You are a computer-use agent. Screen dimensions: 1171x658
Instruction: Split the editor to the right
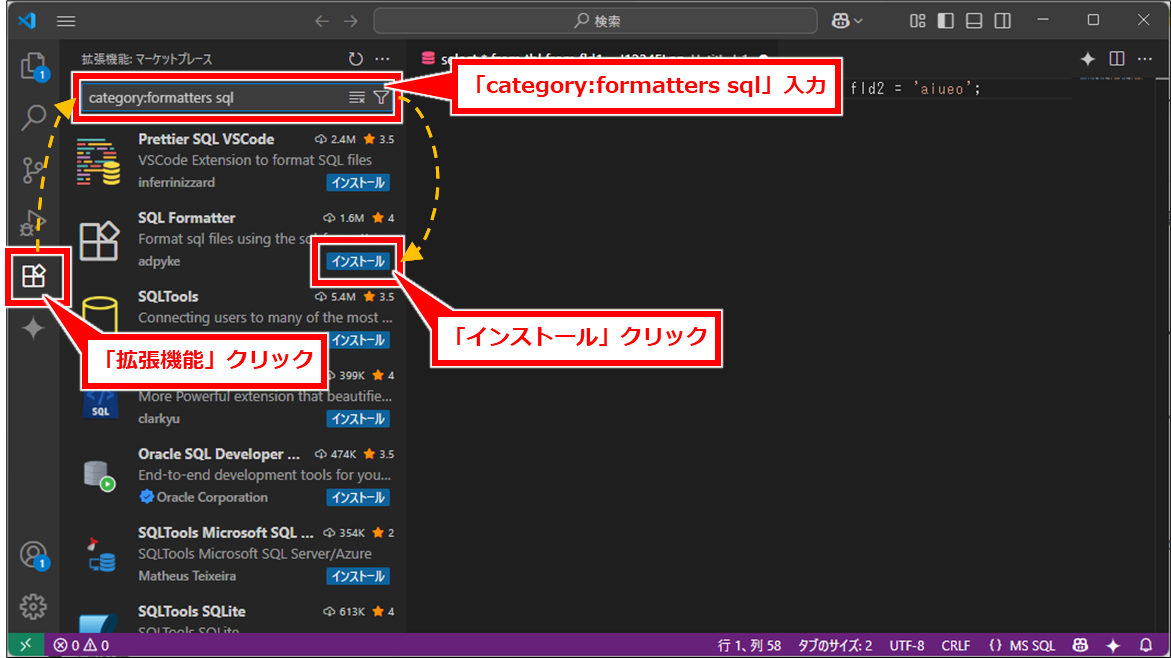pyautogui.click(x=1116, y=59)
